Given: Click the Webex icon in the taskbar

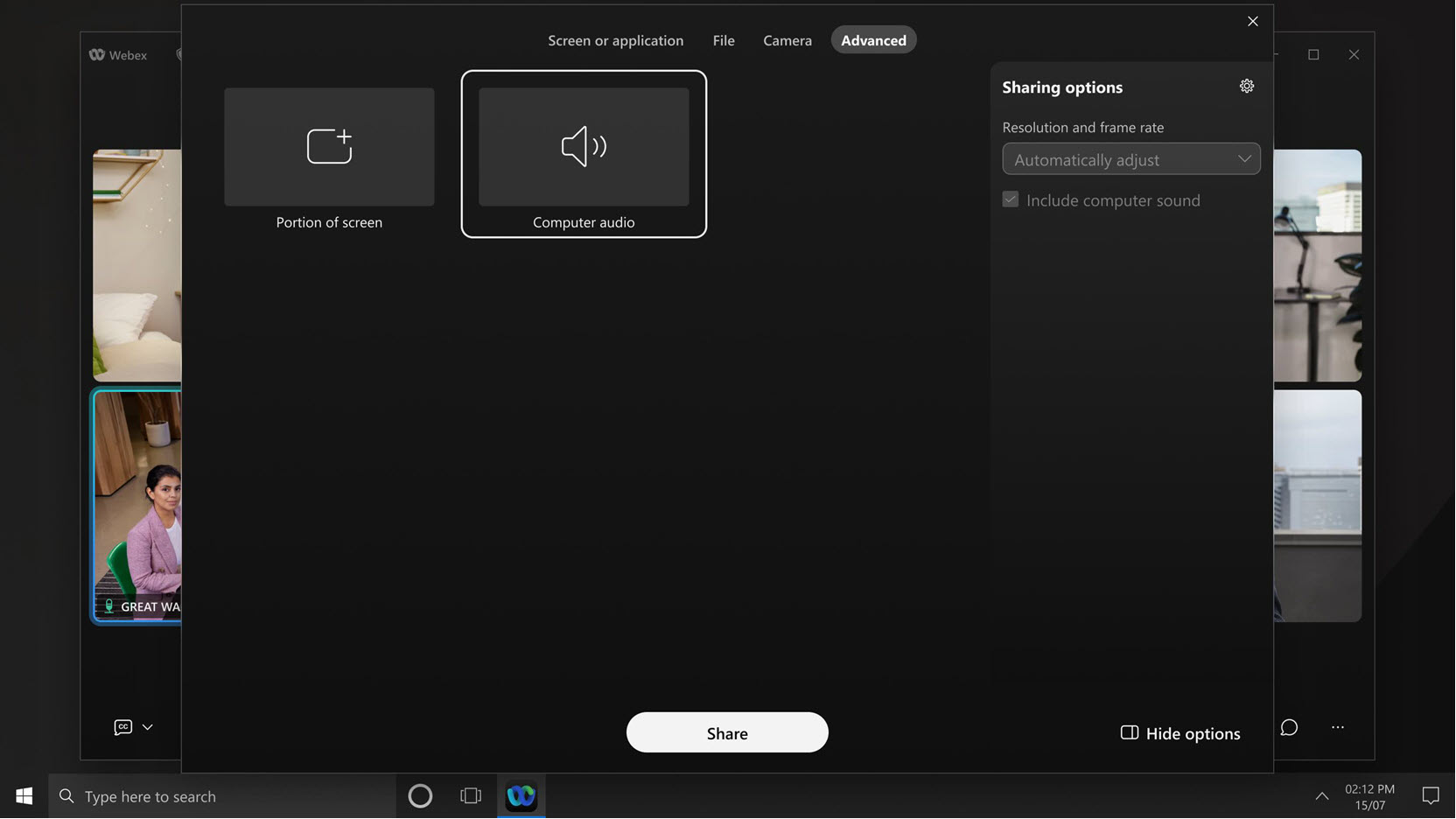Looking at the screenshot, I should [521, 796].
